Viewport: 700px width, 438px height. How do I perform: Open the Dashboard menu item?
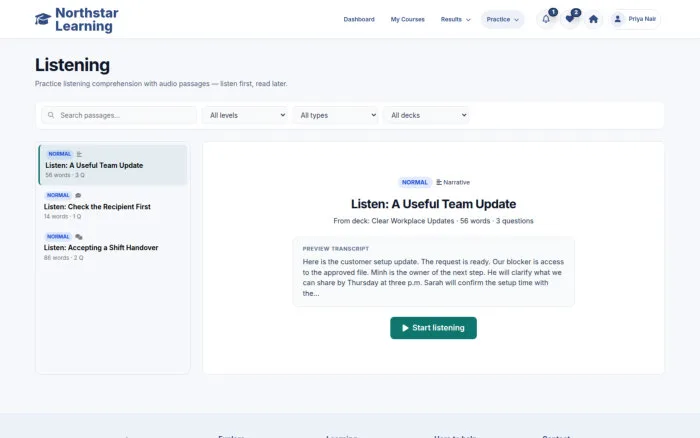click(x=359, y=19)
